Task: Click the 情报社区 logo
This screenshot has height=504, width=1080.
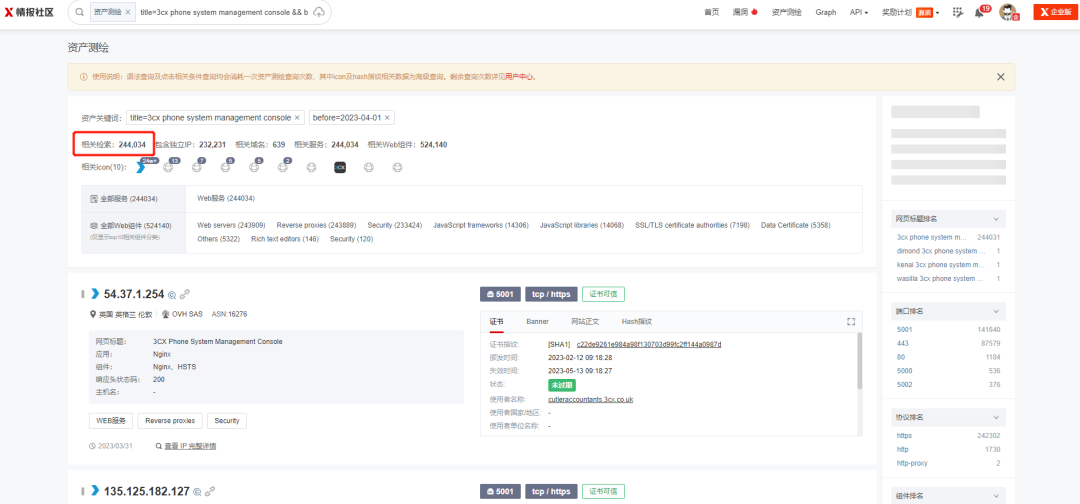Action: [29, 12]
